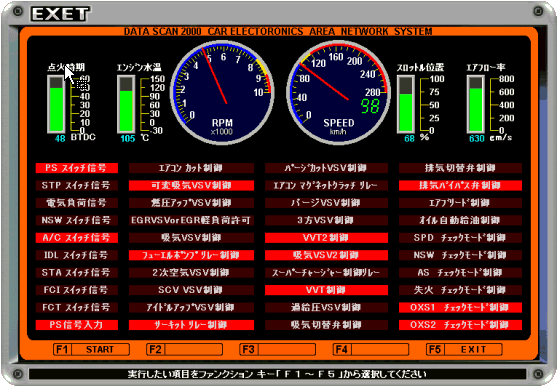The width and height of the screenshot is (558, 387).
Task: Click the EXET logo
Action: point(60,14)
